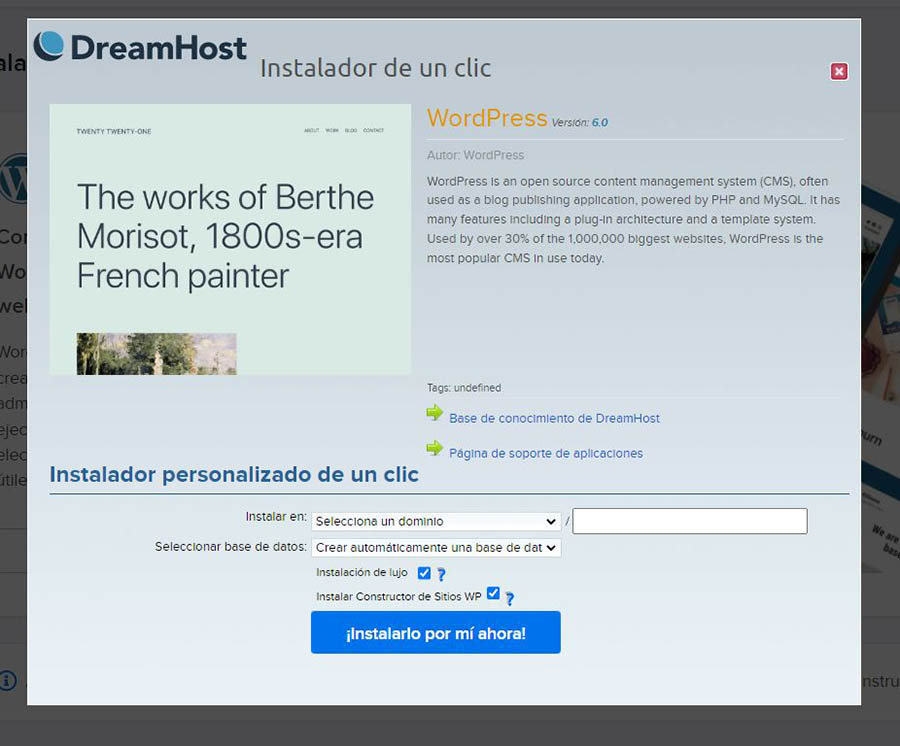Uncheck Instalar Constructor de Sitios WP

(x=493, y=594)
